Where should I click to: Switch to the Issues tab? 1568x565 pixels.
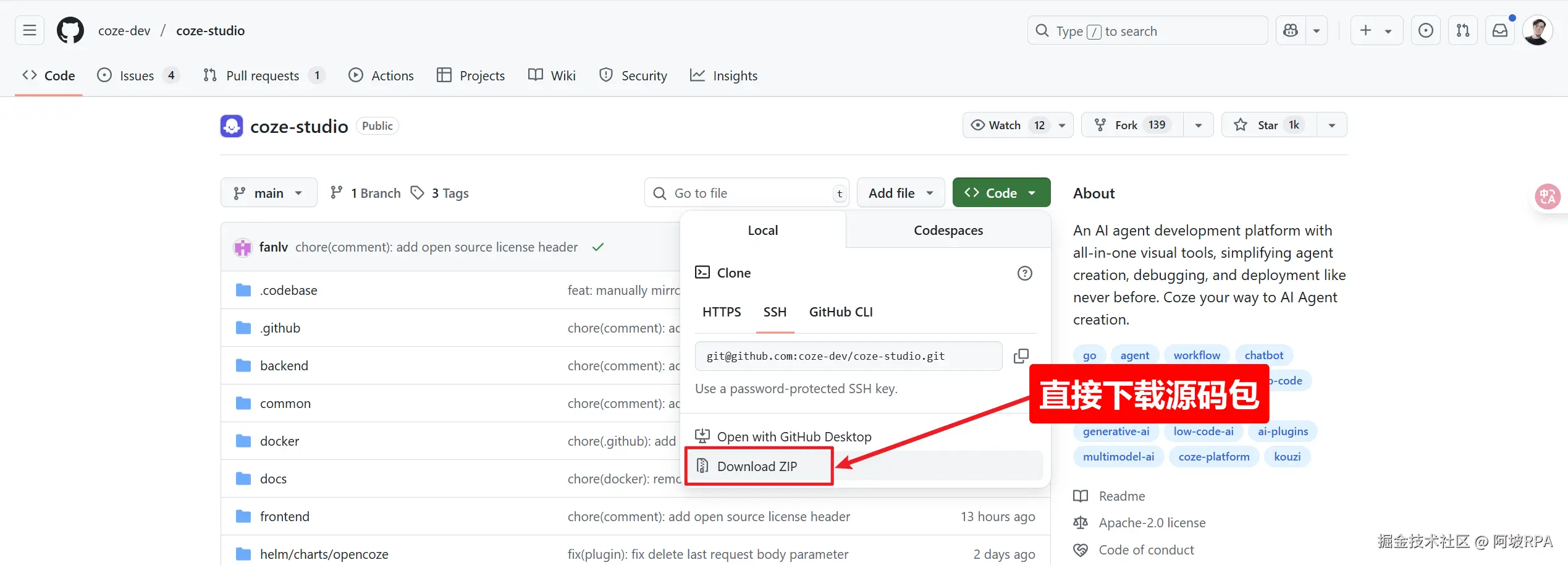(x=138, y=75)
